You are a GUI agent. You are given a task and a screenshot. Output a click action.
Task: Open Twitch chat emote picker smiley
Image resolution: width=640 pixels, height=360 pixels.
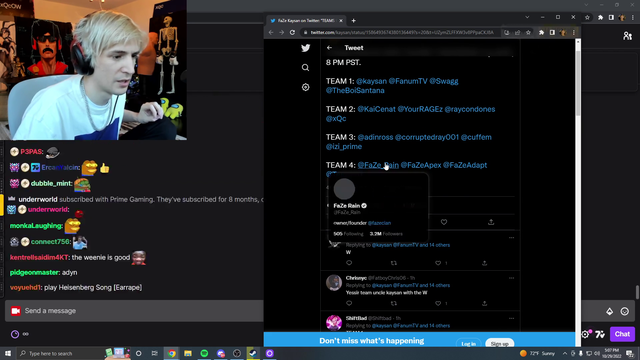tap(624, 311)
